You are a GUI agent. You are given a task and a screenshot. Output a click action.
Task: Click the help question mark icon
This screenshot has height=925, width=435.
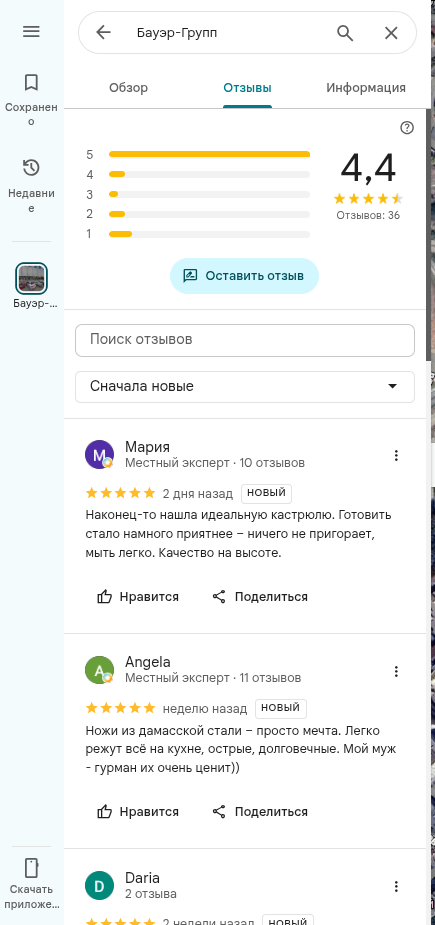[407, 128]
